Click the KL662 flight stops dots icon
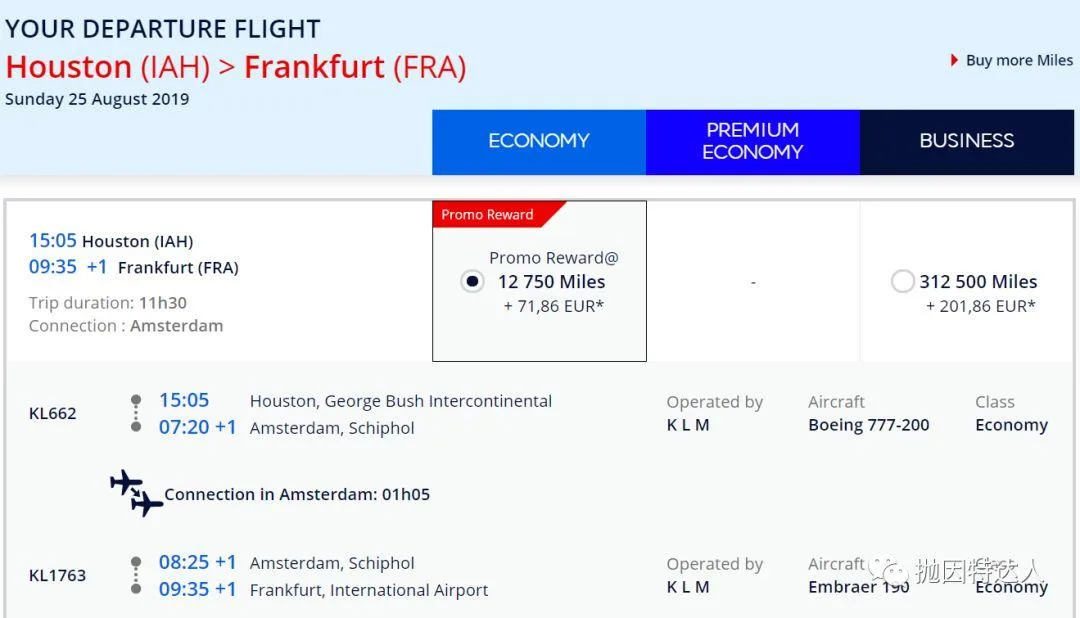 (x=136, y=413)
